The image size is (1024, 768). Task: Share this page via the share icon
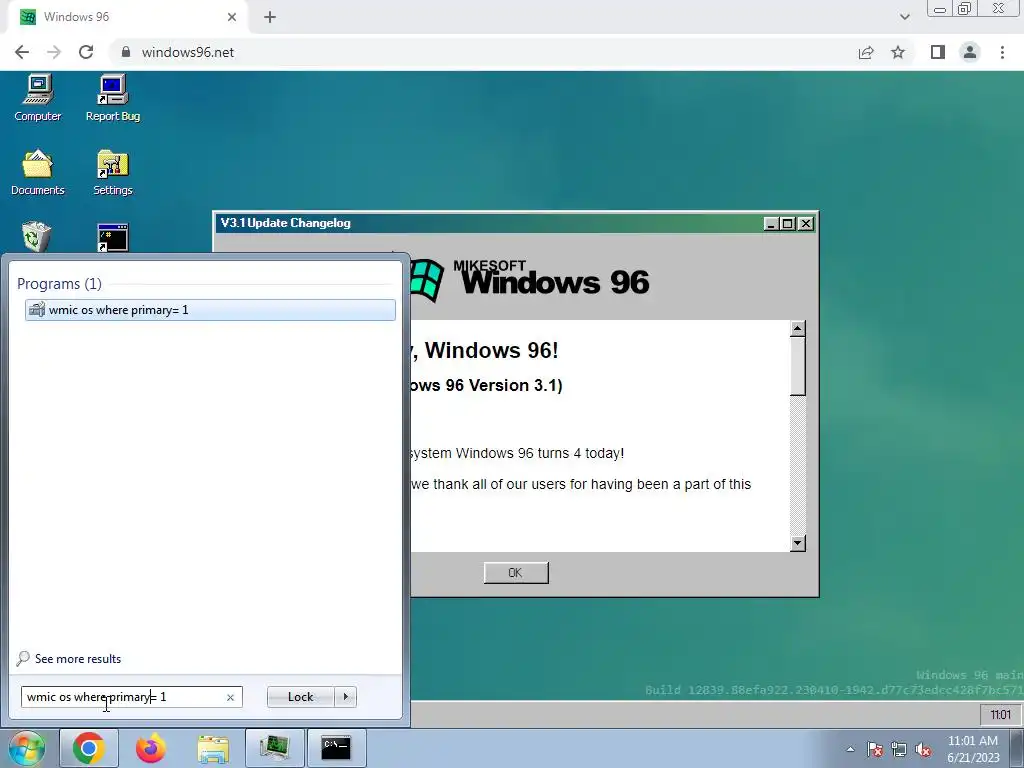pos(866,52)
